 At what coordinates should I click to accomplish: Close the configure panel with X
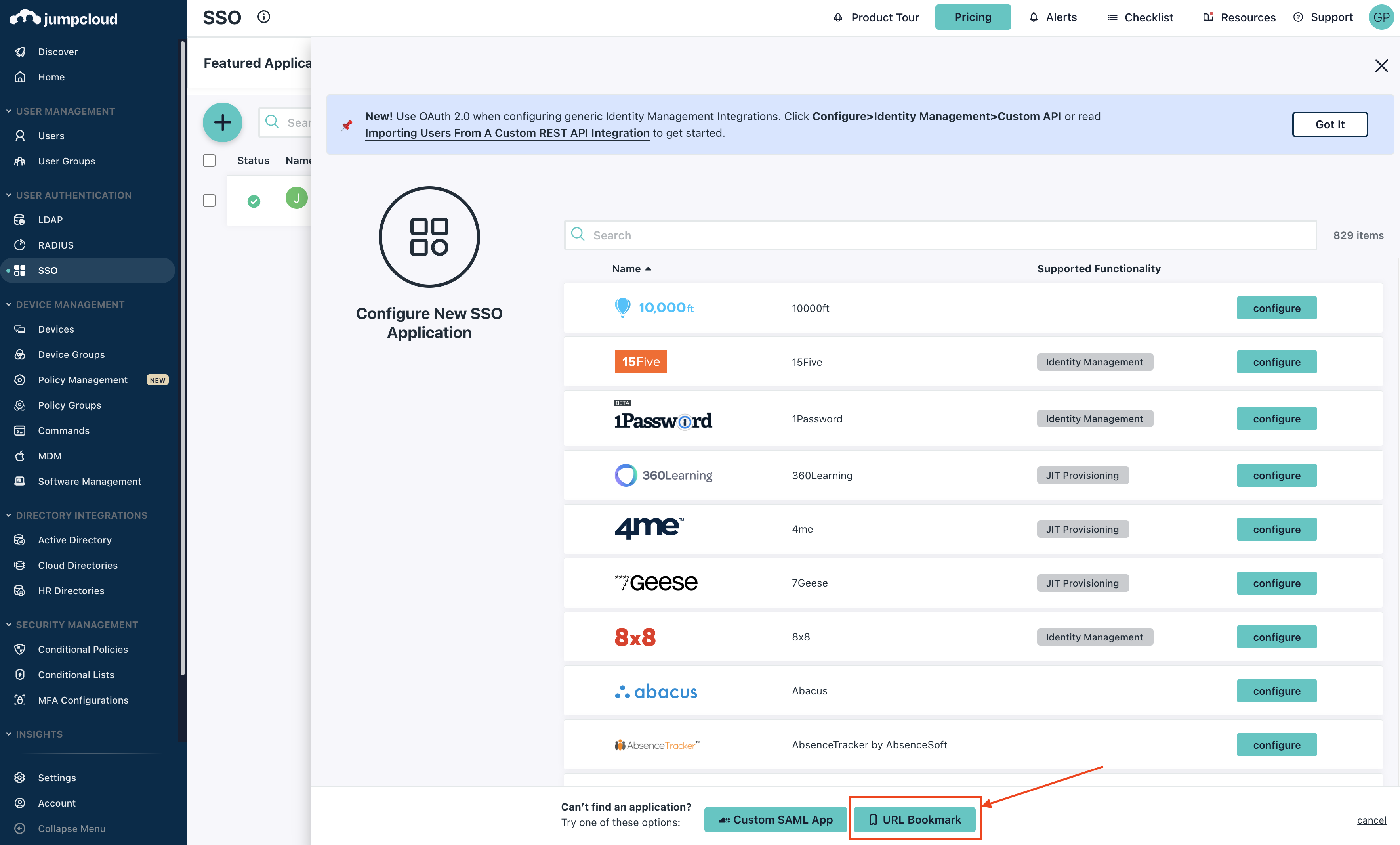point(1381,65)
